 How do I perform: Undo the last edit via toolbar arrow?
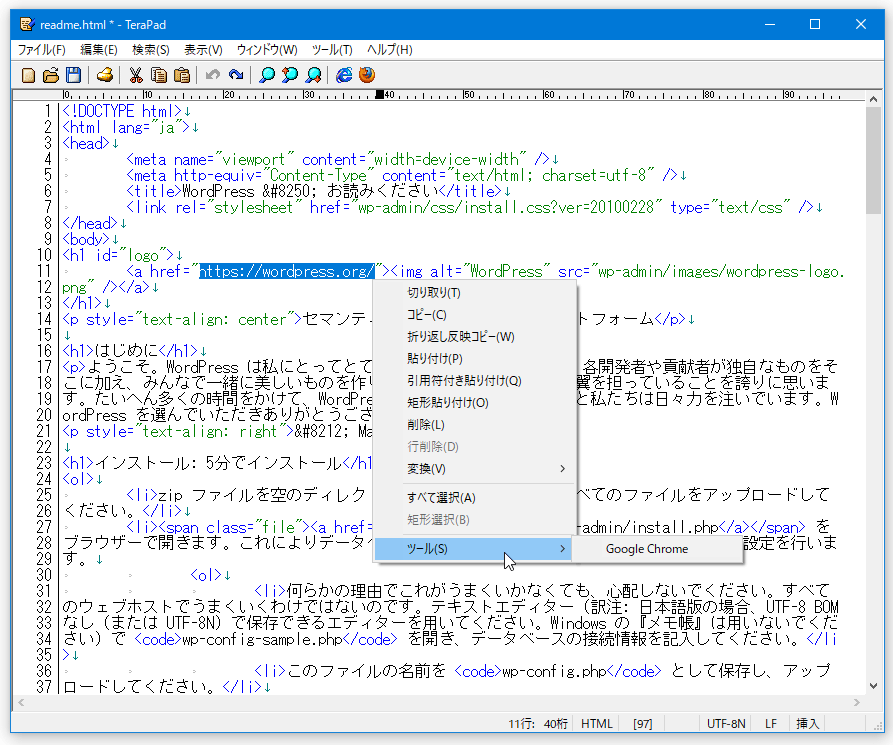(x=212, y=75)
